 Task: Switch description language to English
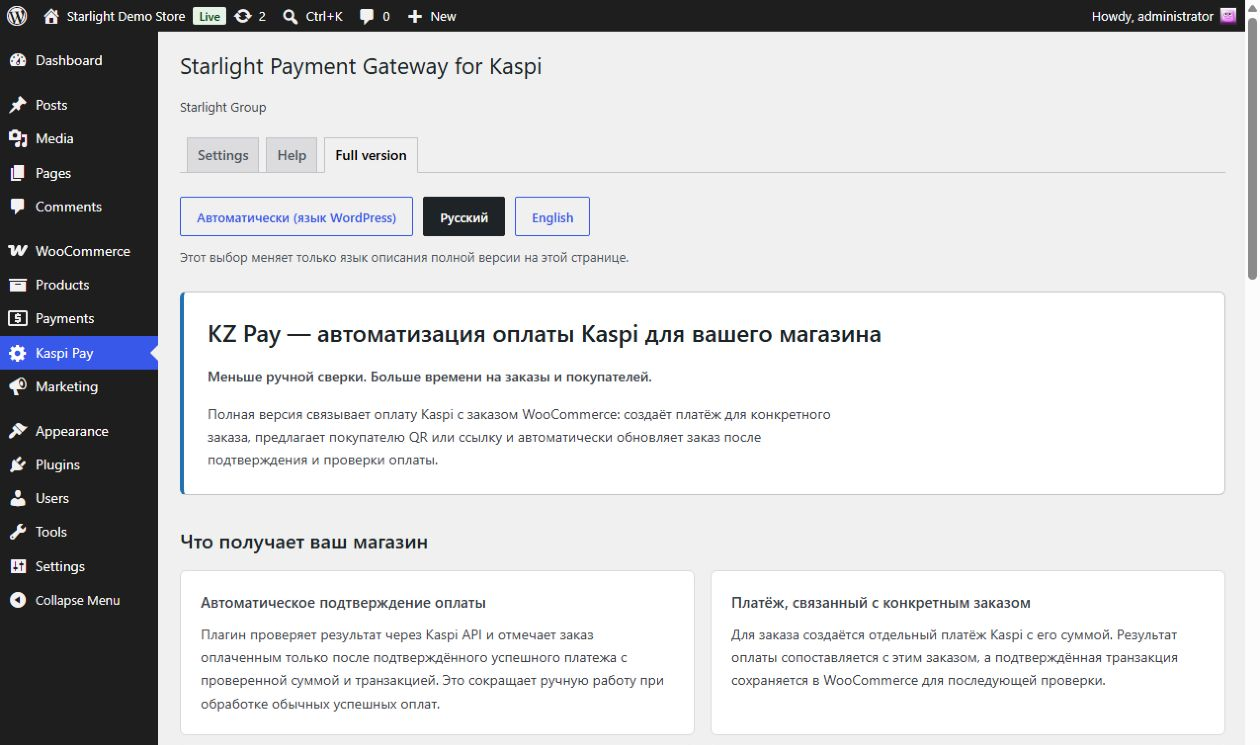pyautogui.click(x=552, y=217)
